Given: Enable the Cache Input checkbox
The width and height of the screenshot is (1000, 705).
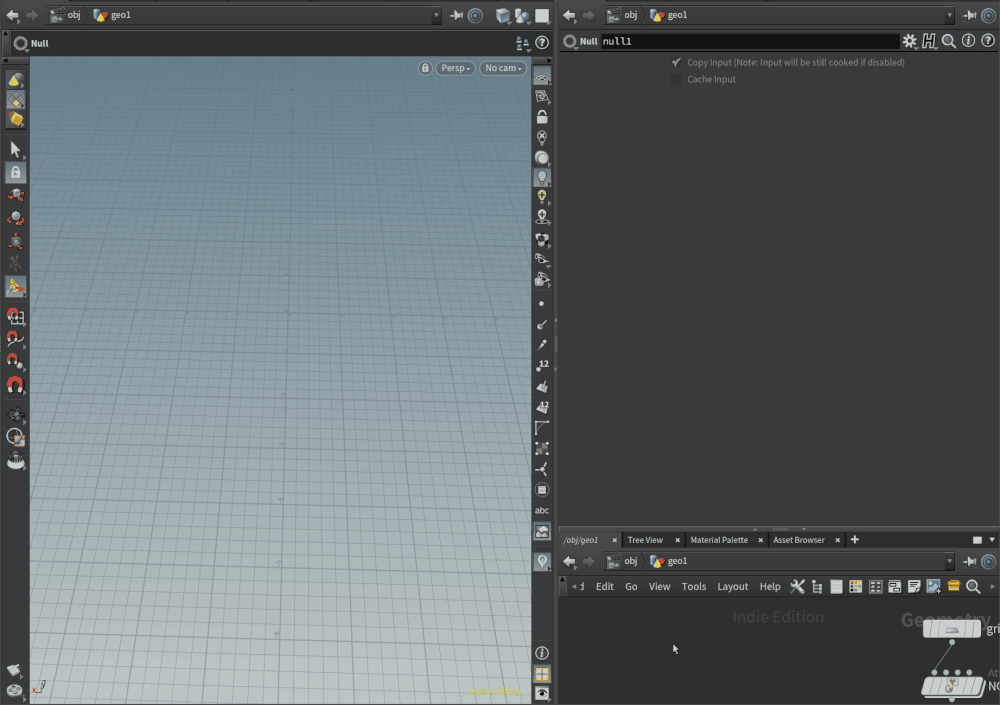Looking at the screenshot, I should tap(676, 79).
